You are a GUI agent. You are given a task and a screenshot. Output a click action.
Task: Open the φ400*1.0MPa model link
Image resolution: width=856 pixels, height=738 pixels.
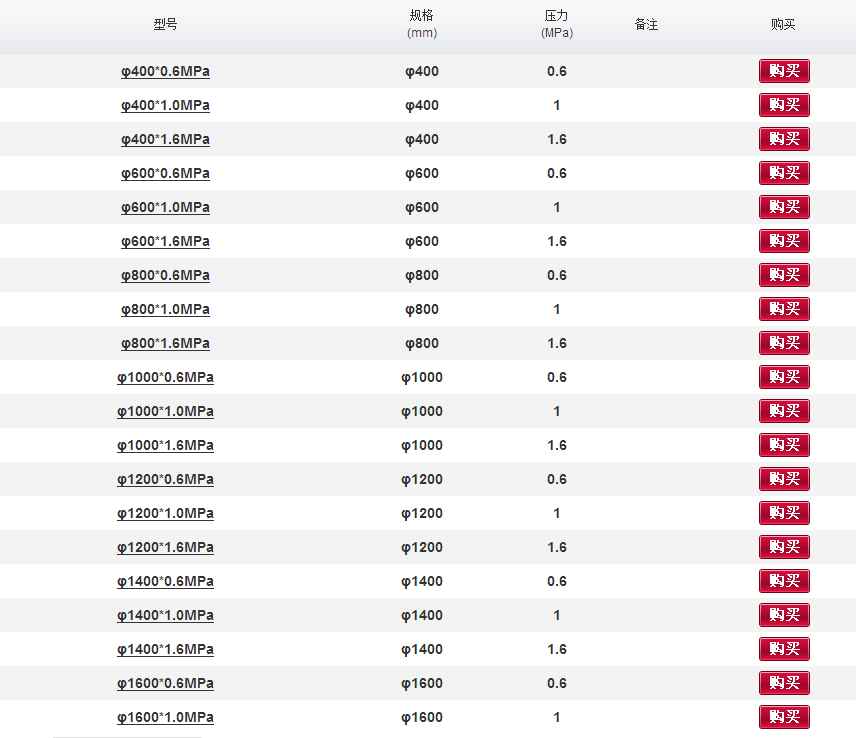point(165,105)
